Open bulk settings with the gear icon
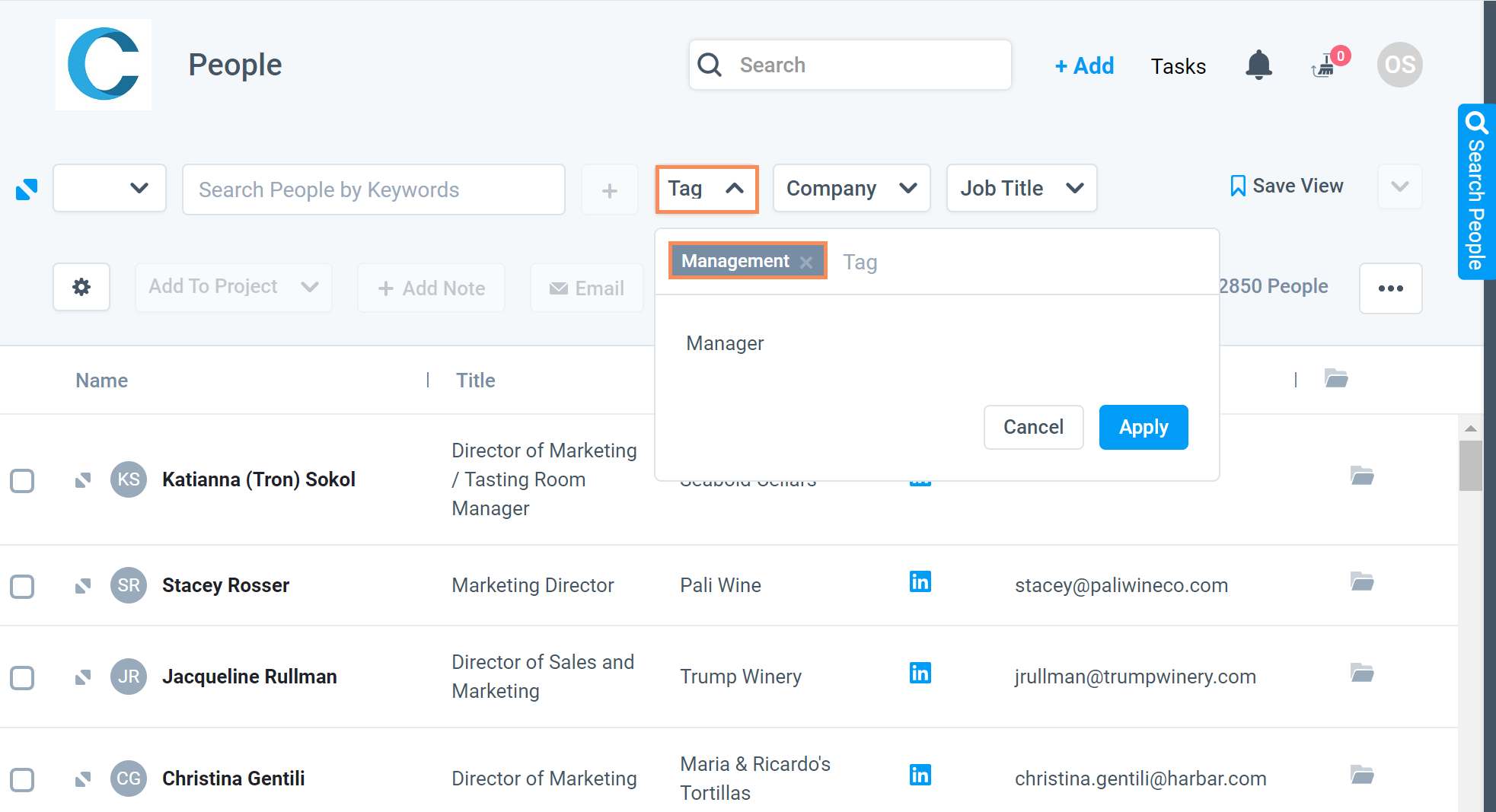Screen dimensions: 1496x812 coord(81,287)
